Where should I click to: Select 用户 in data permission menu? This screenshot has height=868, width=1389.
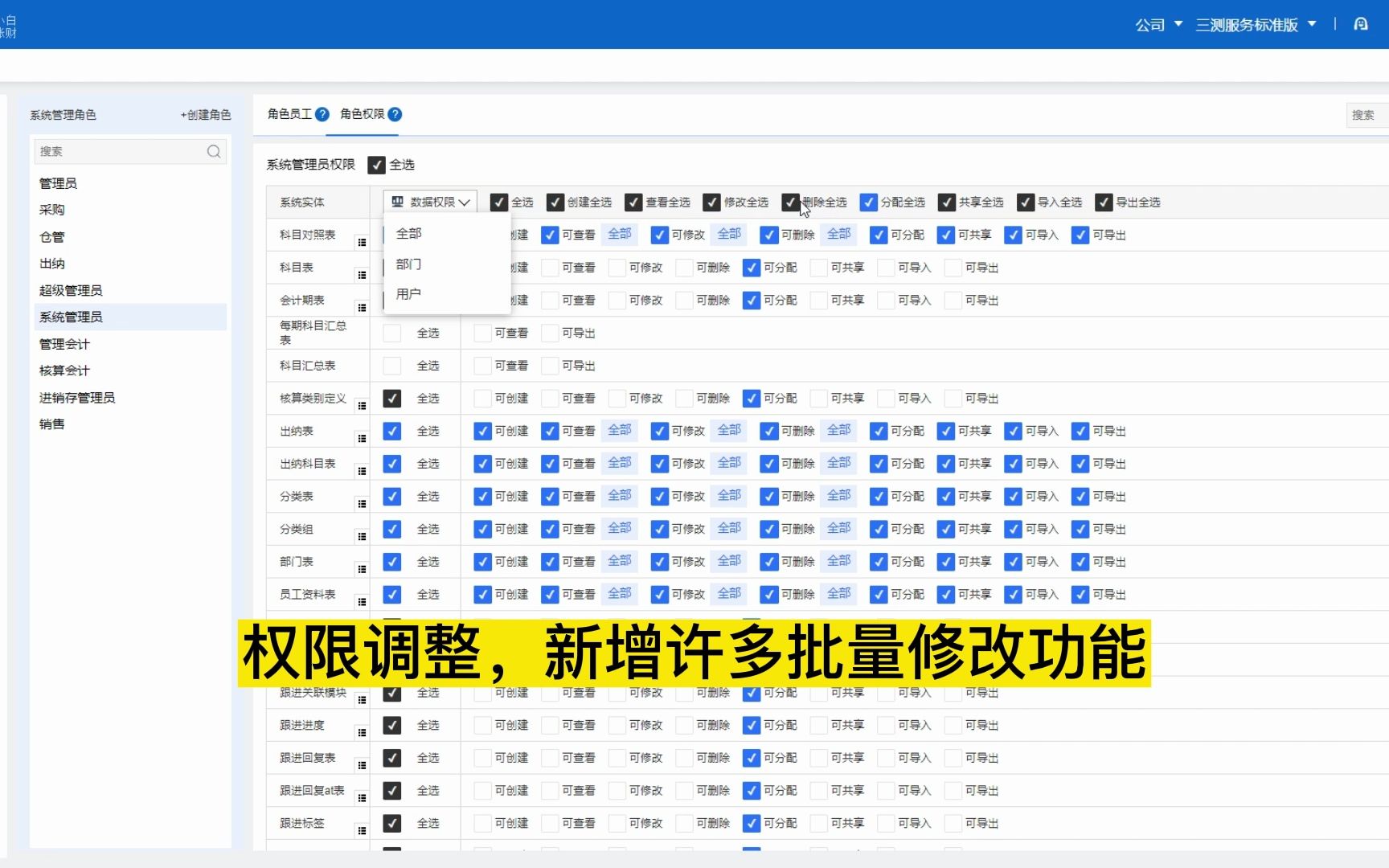[x=446, y=293]
